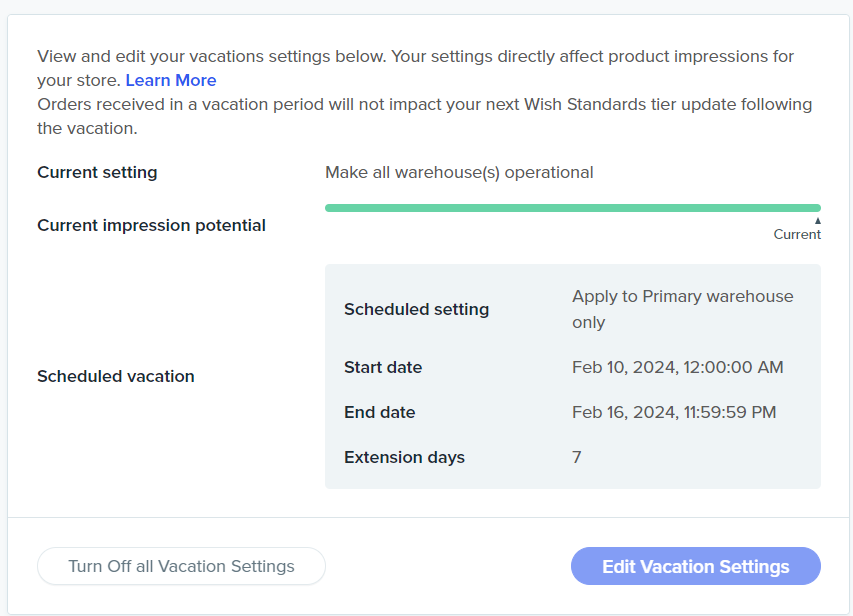
Task: Click the green impression potential bar
Action: point(572,208)
